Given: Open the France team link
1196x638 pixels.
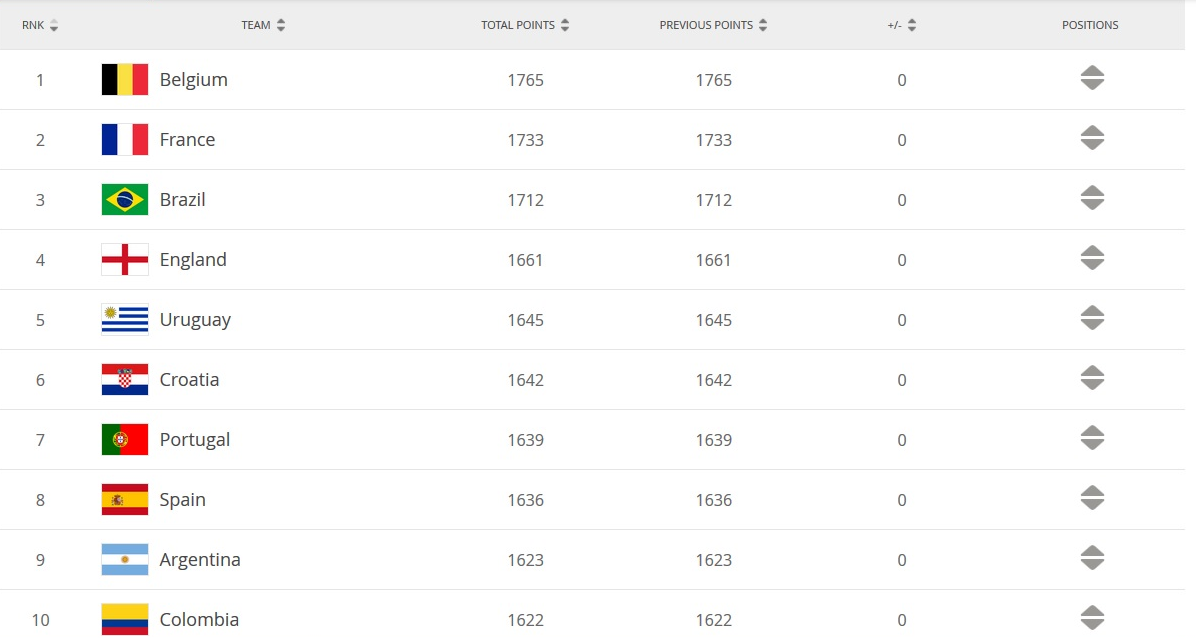Looking at the screenshot, I should pyautogui.click(x=187, y=140).
